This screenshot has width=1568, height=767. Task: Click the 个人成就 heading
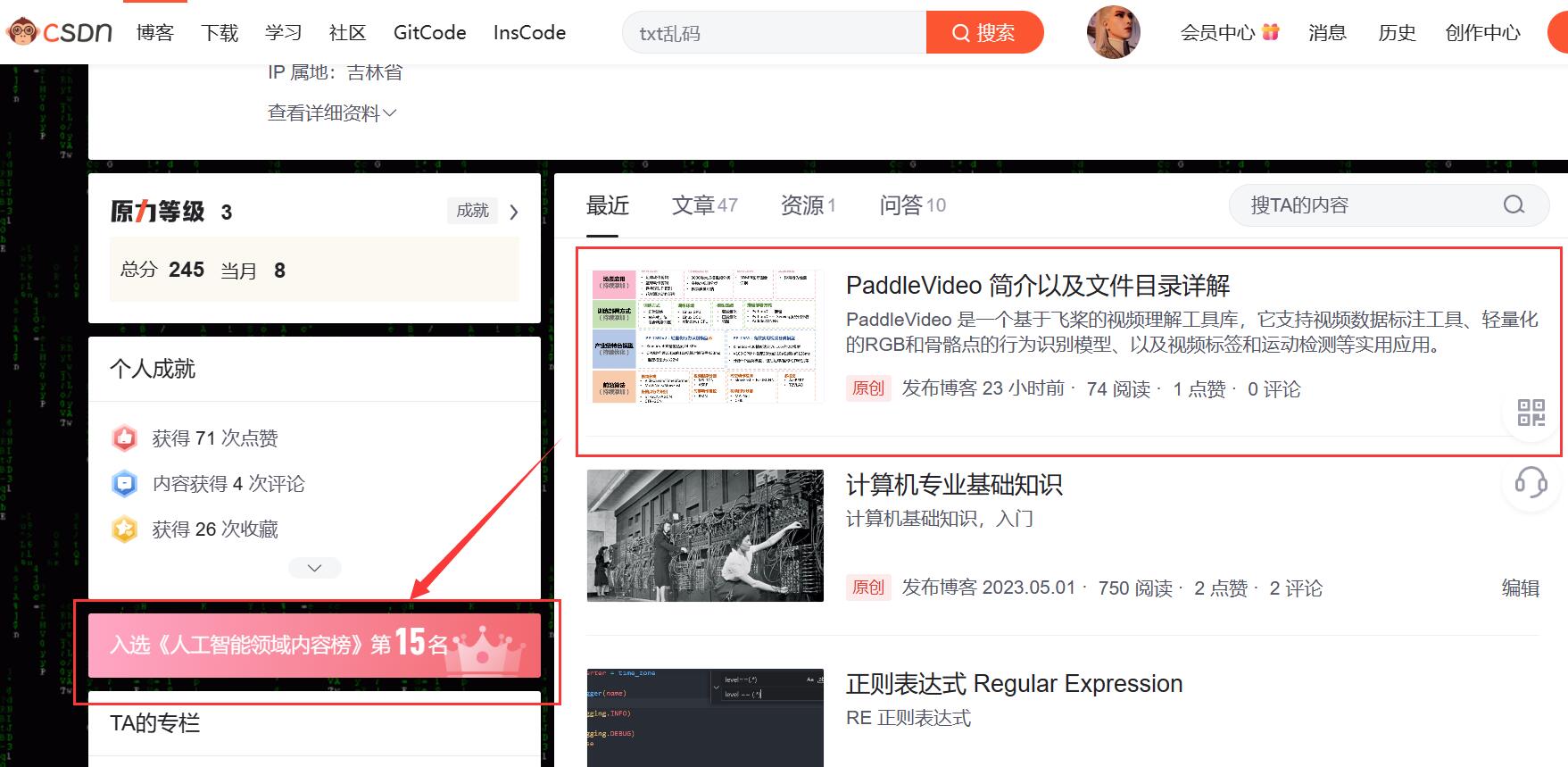click(153, 369)
